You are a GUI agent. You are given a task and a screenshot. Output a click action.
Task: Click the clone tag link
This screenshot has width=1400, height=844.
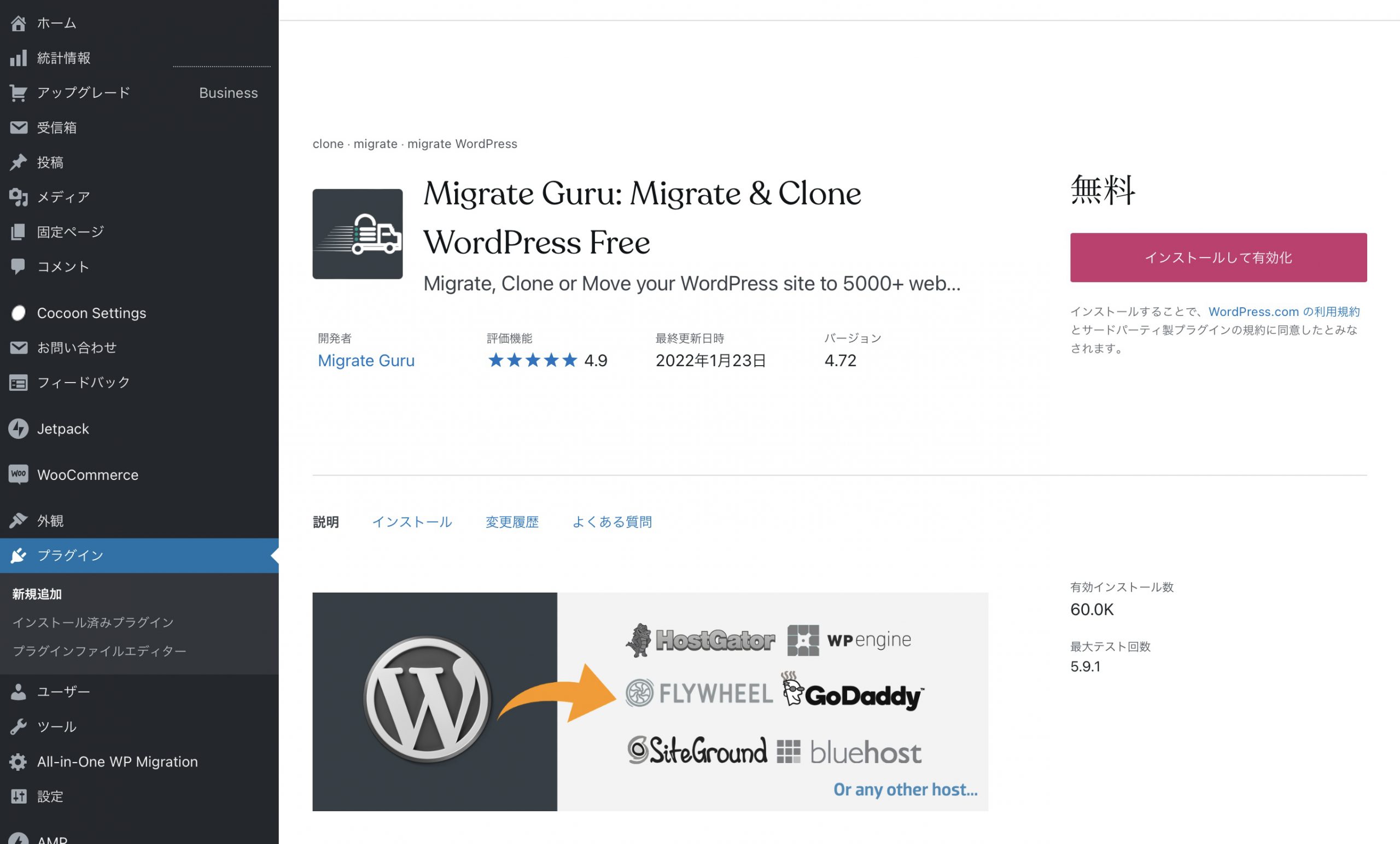click(x=328, y=144)
